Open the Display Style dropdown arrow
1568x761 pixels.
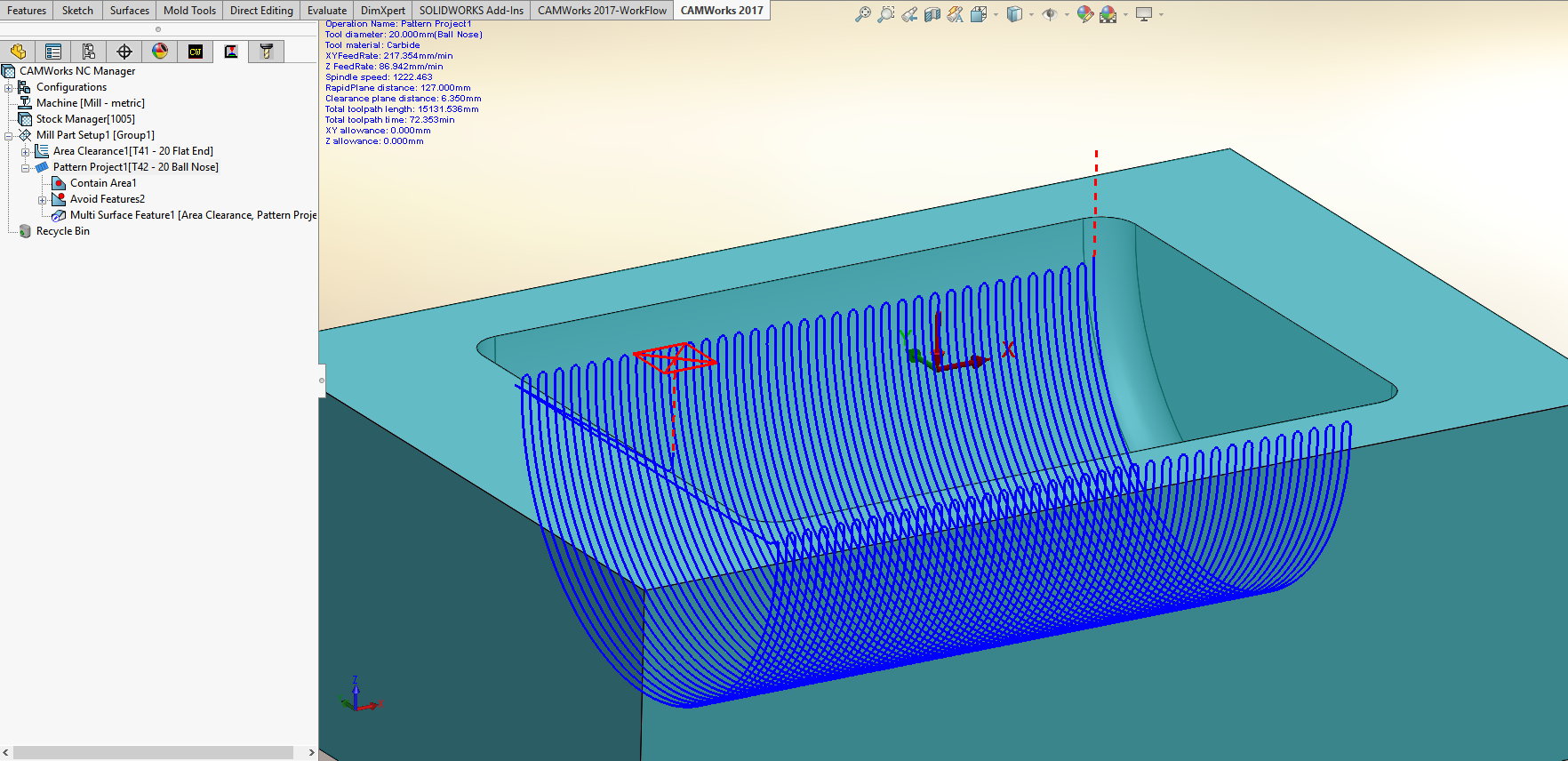tap(1031, 14)
